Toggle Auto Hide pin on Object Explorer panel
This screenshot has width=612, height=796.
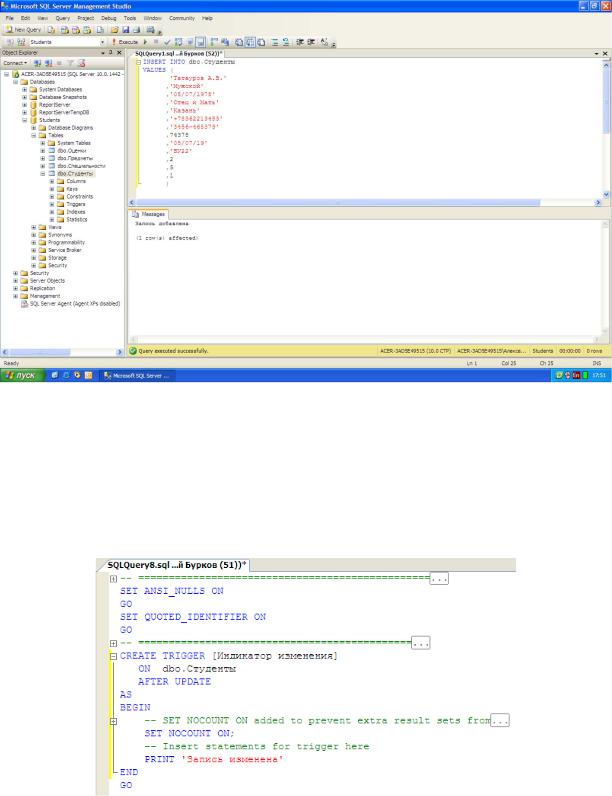point(111,53)
